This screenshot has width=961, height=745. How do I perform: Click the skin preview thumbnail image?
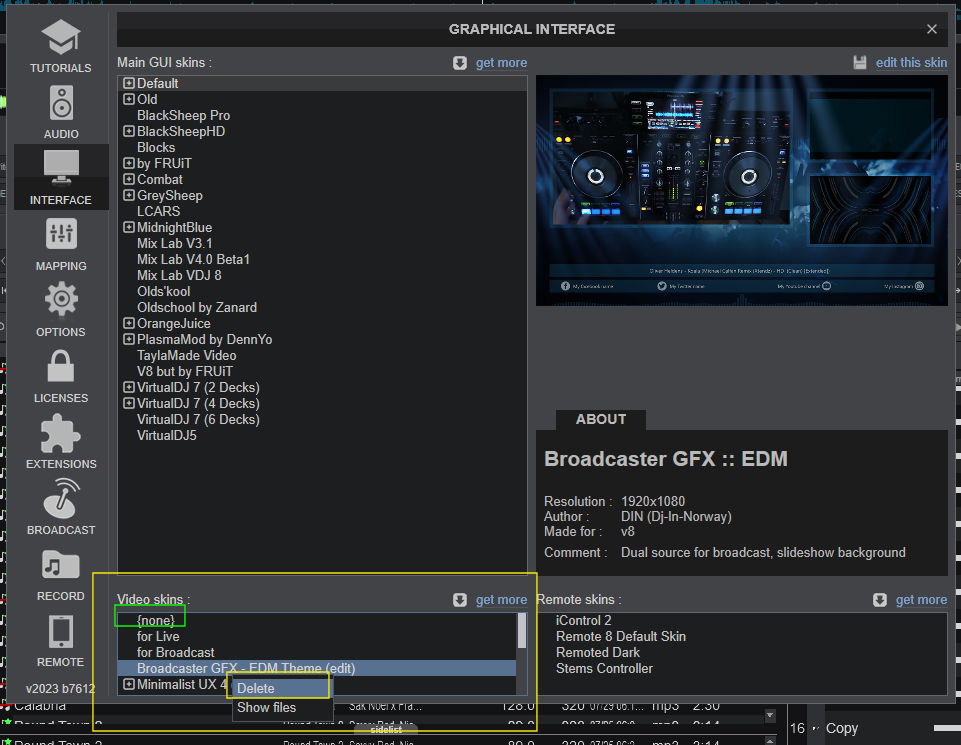(742, 191)
